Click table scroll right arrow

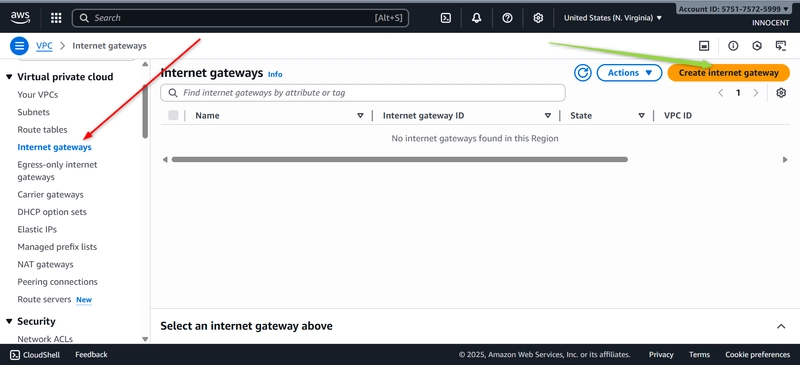785,160
